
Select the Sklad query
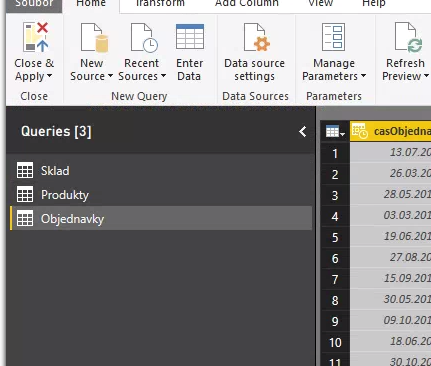coord(161,171)
